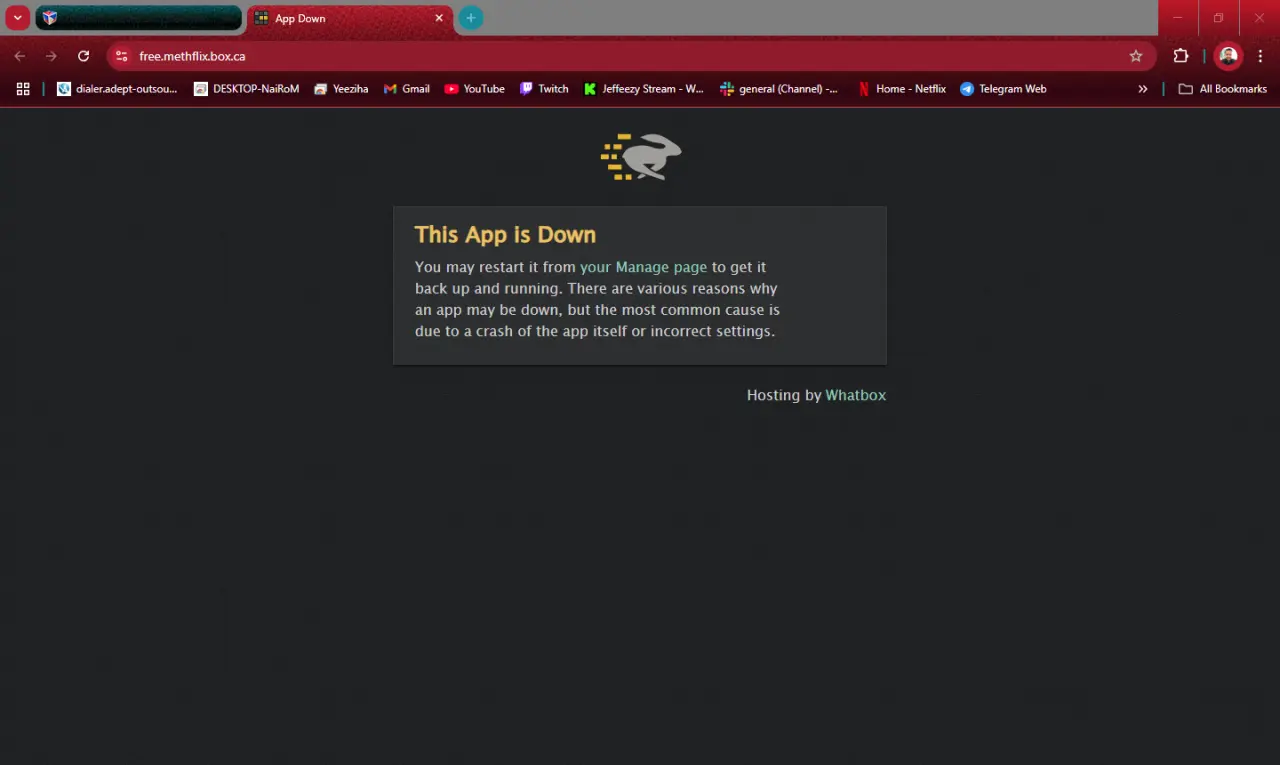Follow the 'your Manage page' link

[x=643, y=267]
